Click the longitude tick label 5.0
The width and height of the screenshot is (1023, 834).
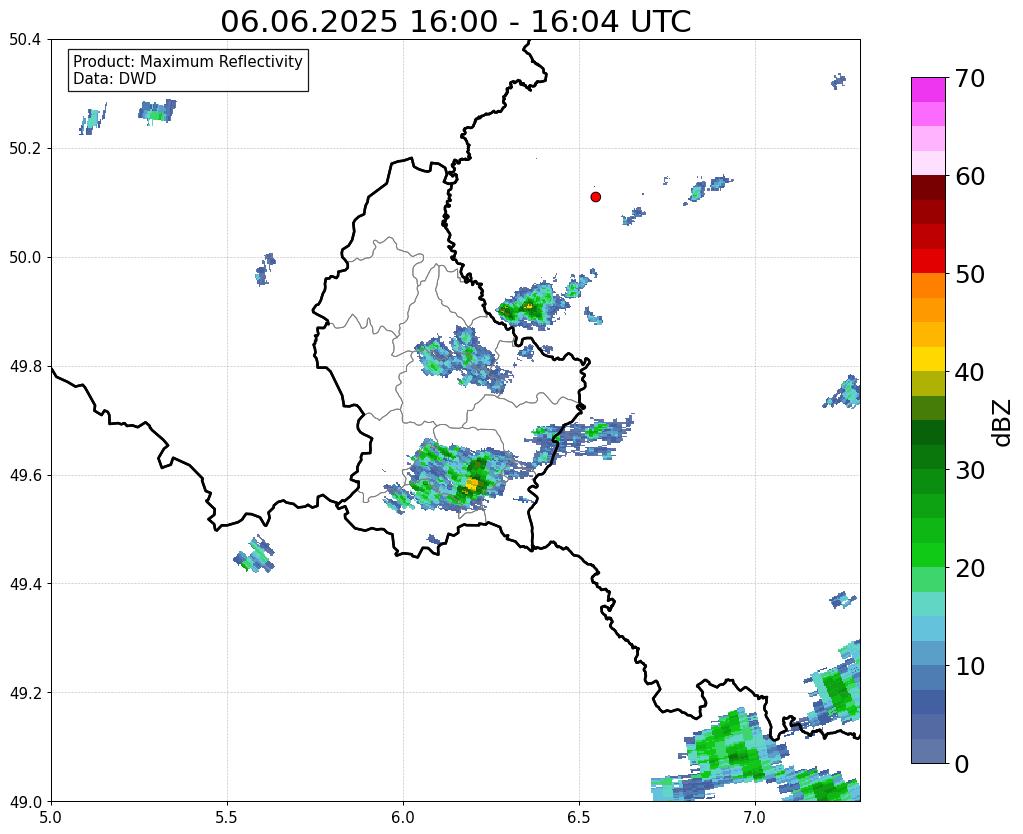(x=51, y=817)
